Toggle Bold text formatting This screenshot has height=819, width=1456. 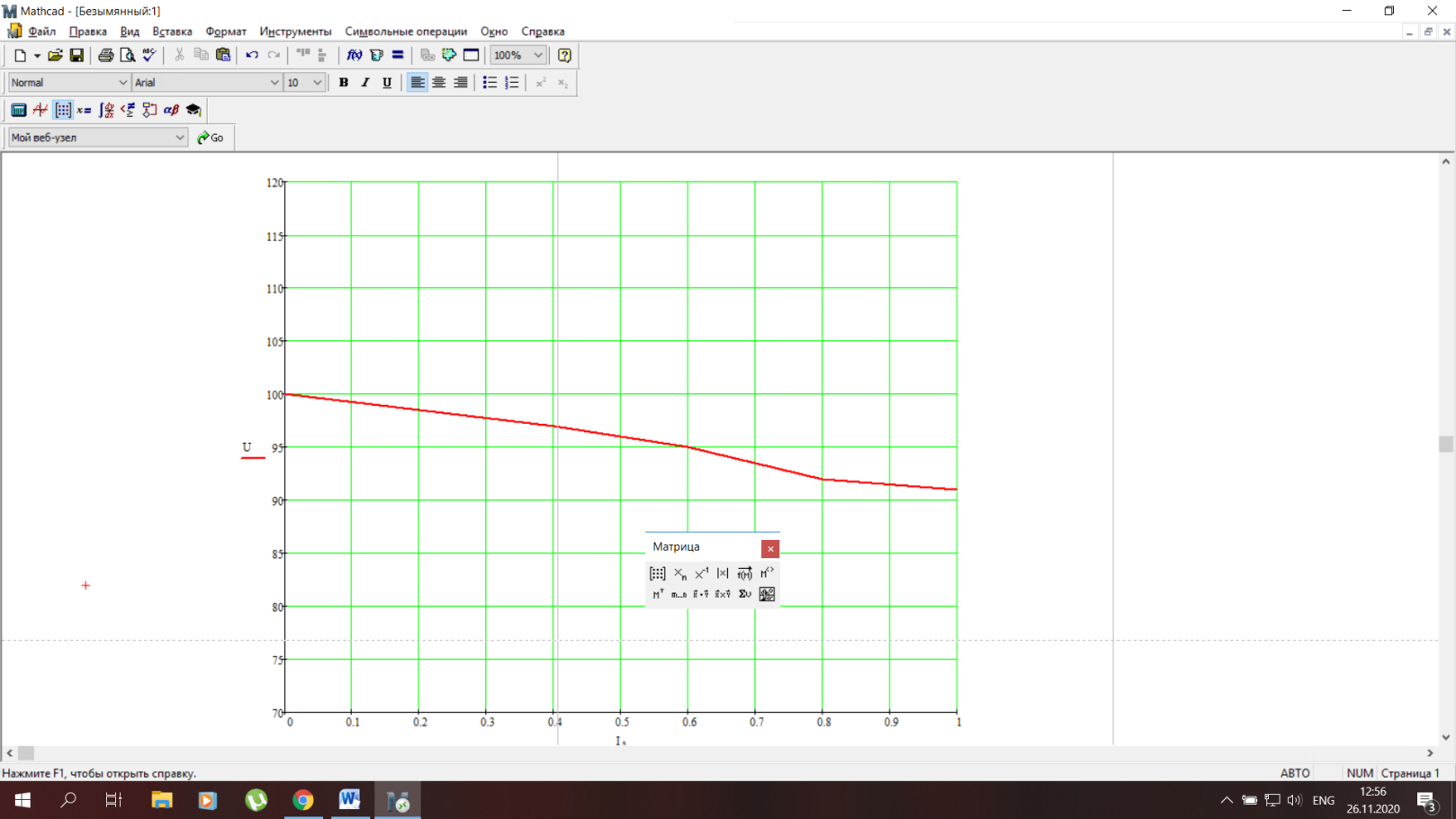coord(343,83)
